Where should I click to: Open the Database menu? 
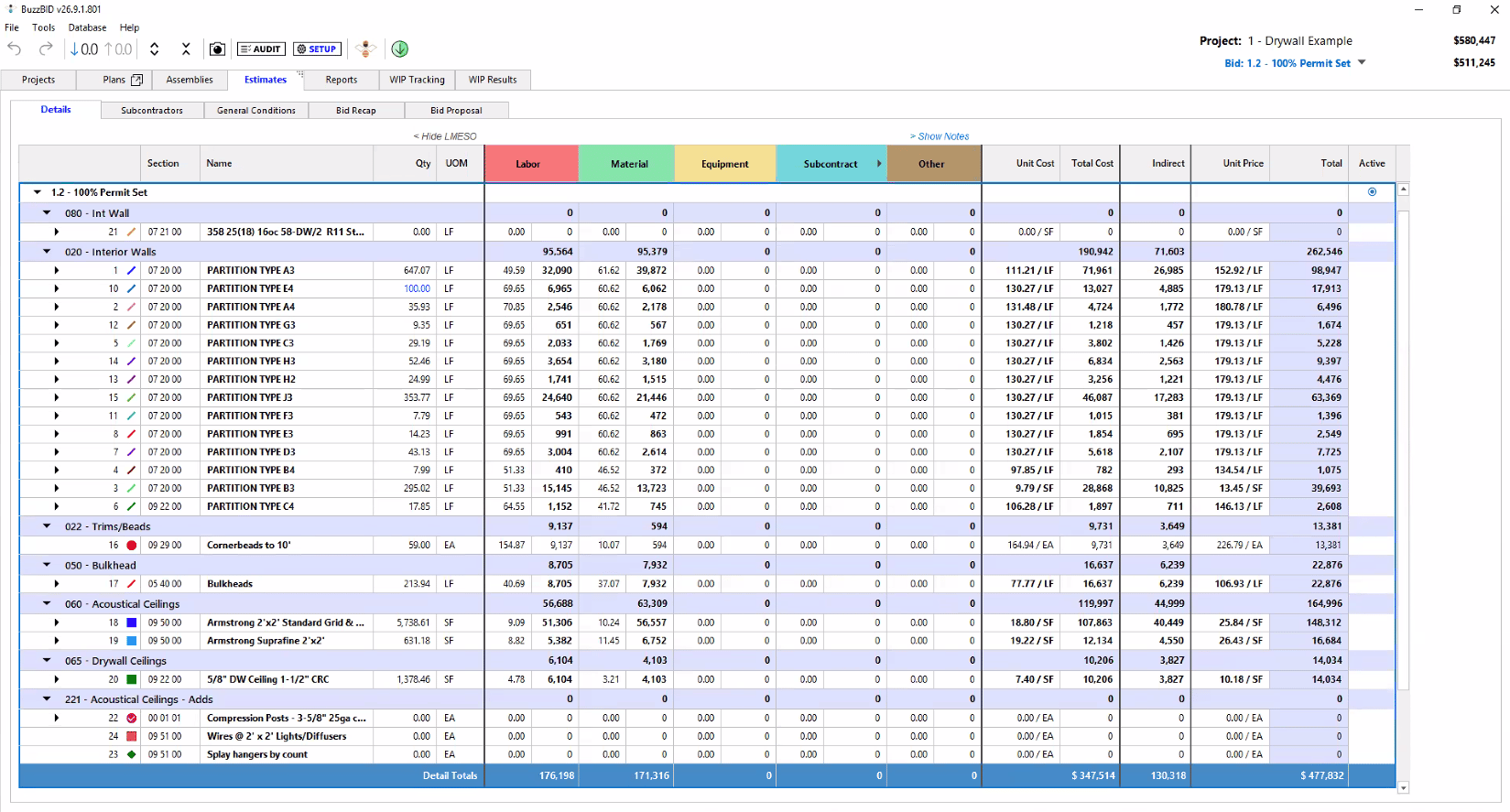[87, 27]
